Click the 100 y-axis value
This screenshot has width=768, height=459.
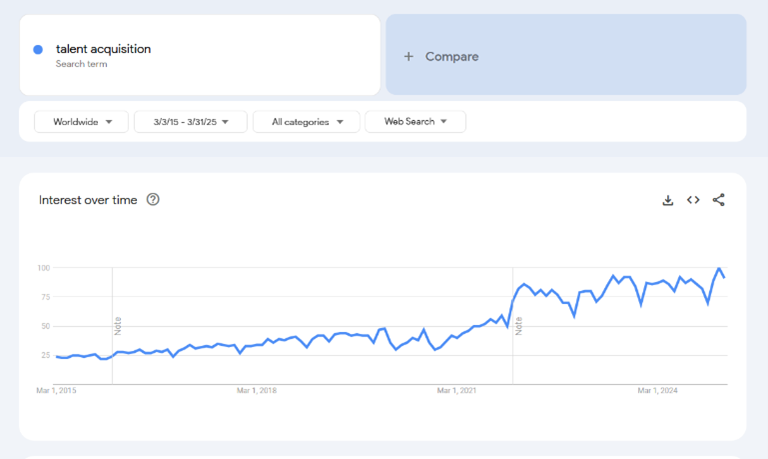pos(44,267)
